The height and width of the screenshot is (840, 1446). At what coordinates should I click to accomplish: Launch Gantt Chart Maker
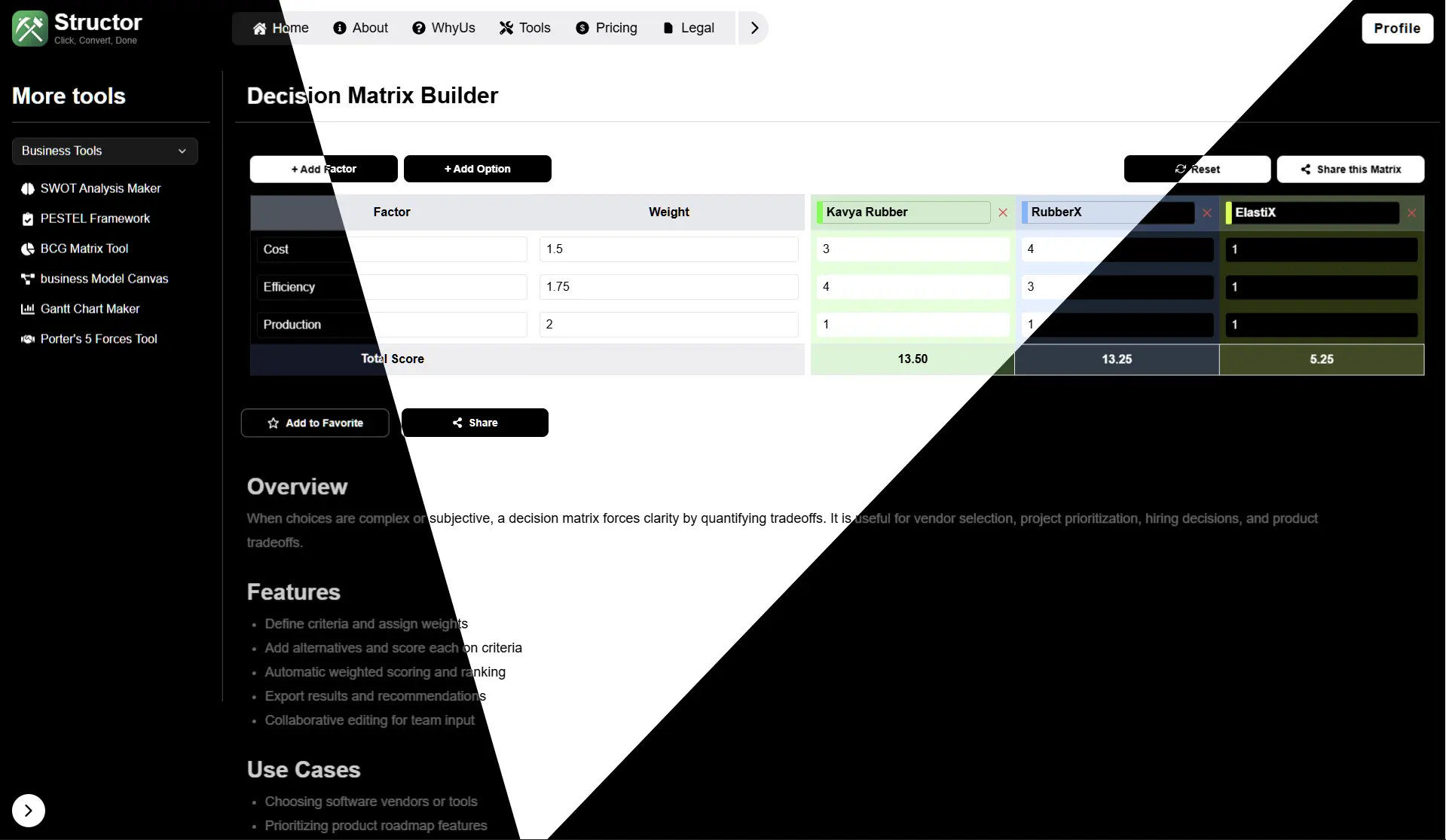90,309
